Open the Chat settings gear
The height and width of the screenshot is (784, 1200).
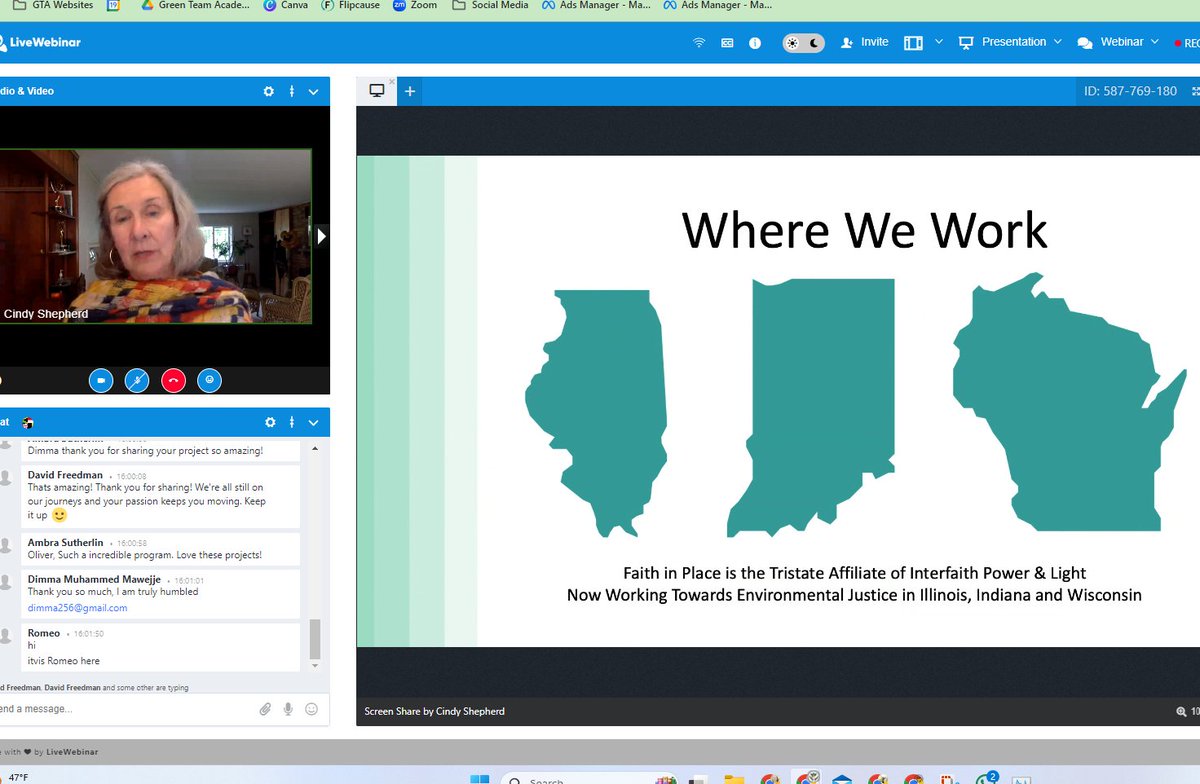pos(268,423)
